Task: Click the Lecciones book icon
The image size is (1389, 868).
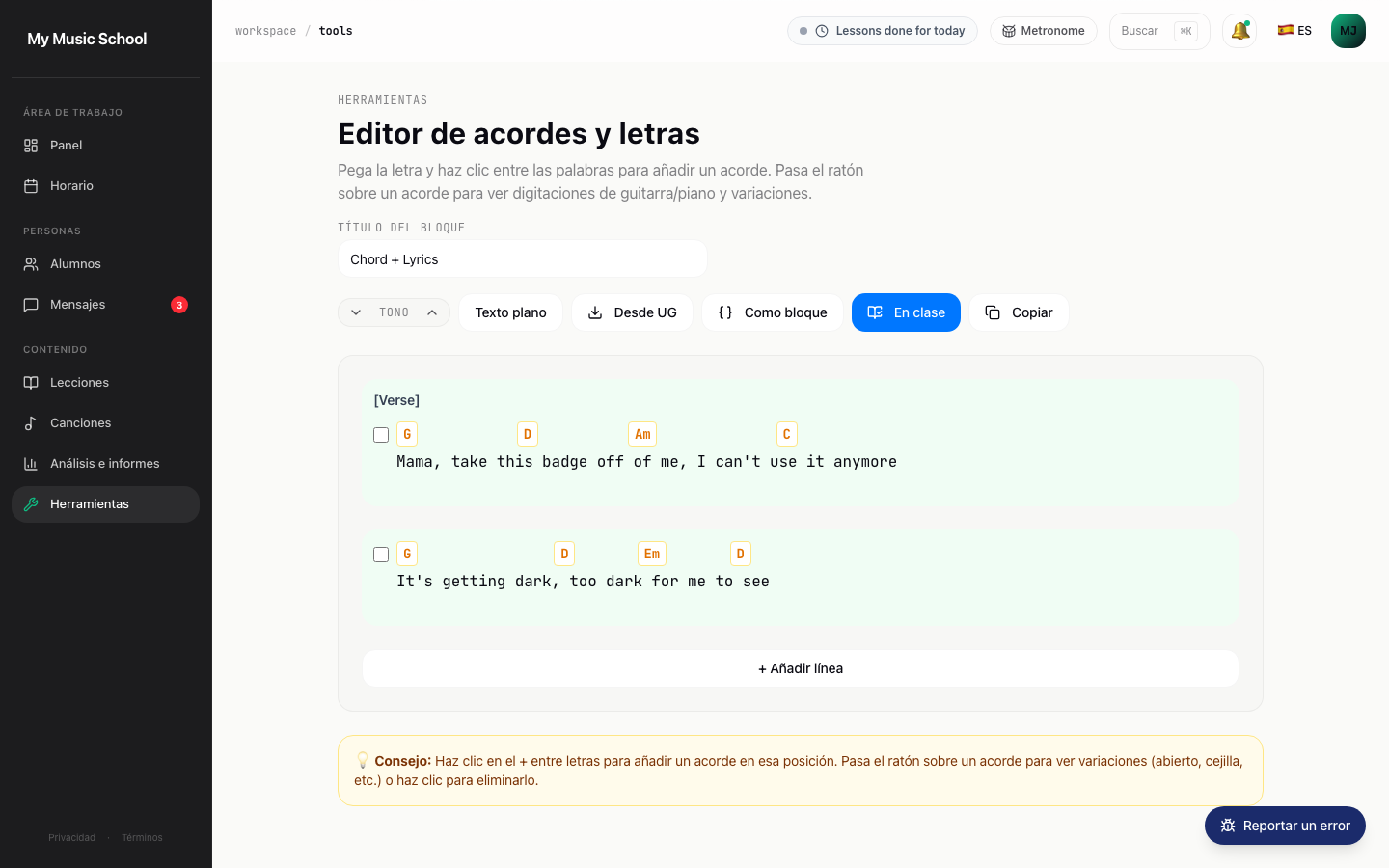Action: pos(31,383)
